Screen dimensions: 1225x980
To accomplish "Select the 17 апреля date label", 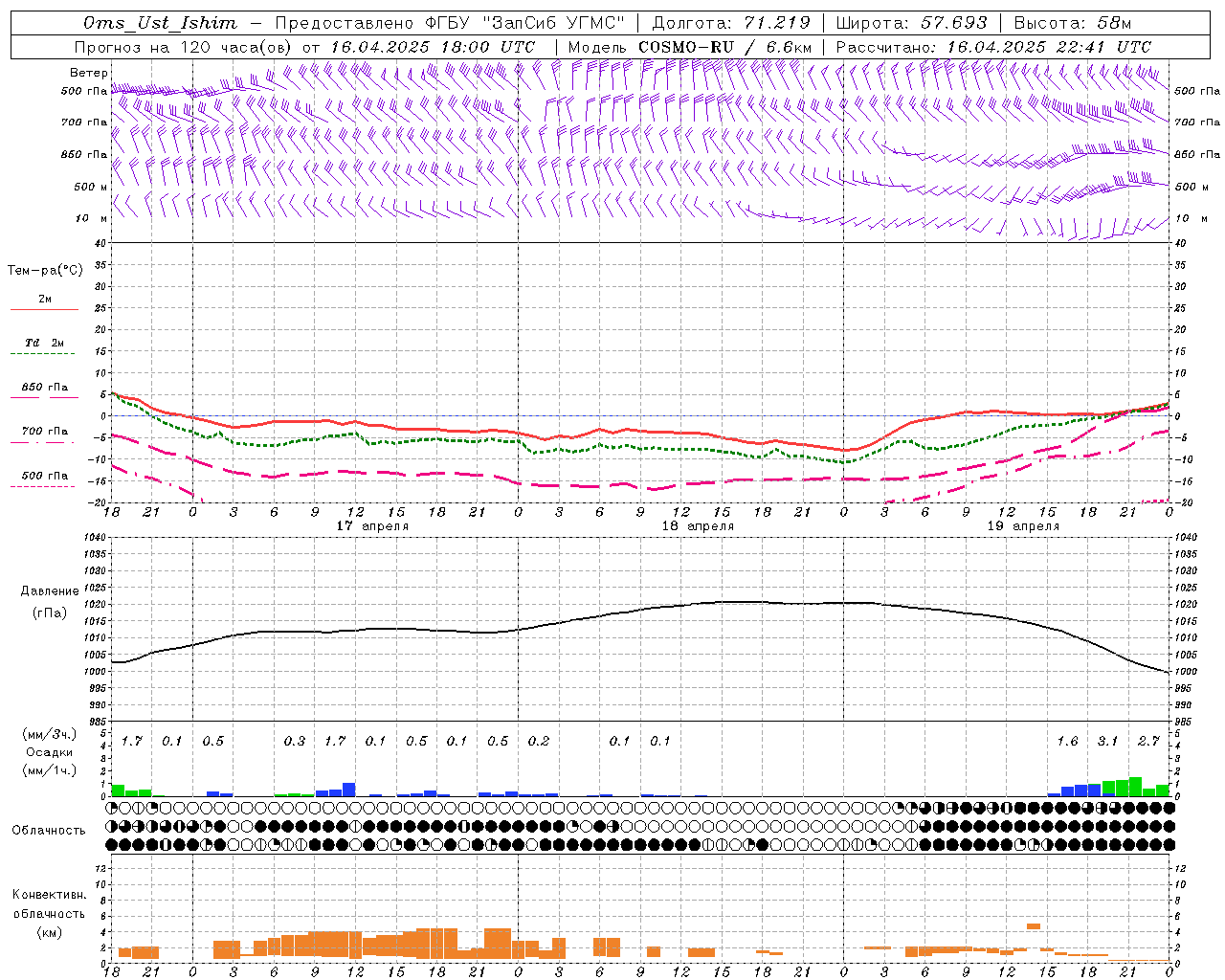I will (372, 525).
